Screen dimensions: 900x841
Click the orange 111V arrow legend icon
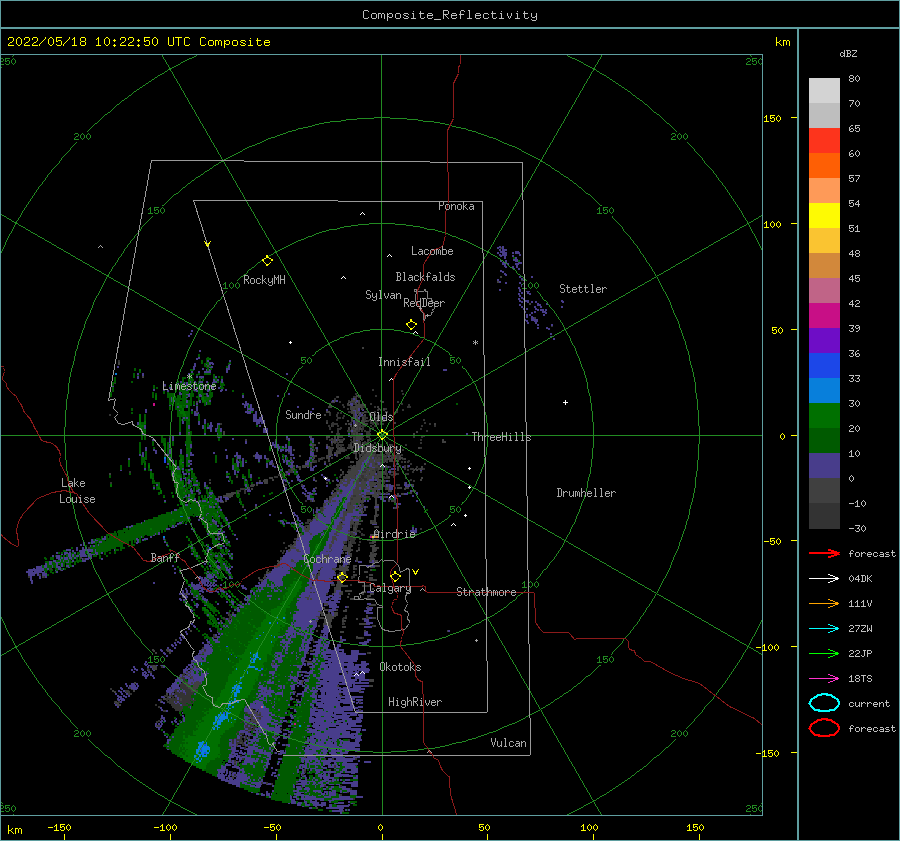[x=824, y=603]
